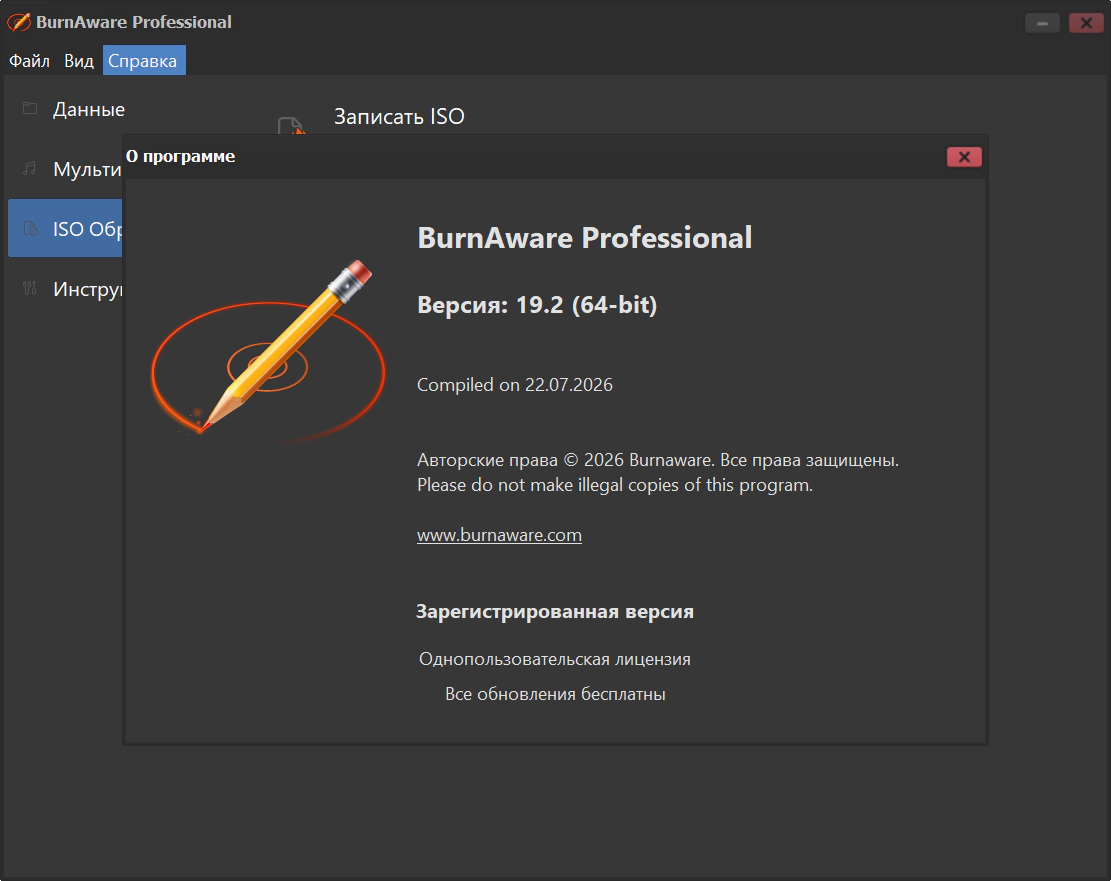Click the BurnAware Professional dialog heading

[x=585, y=237]
